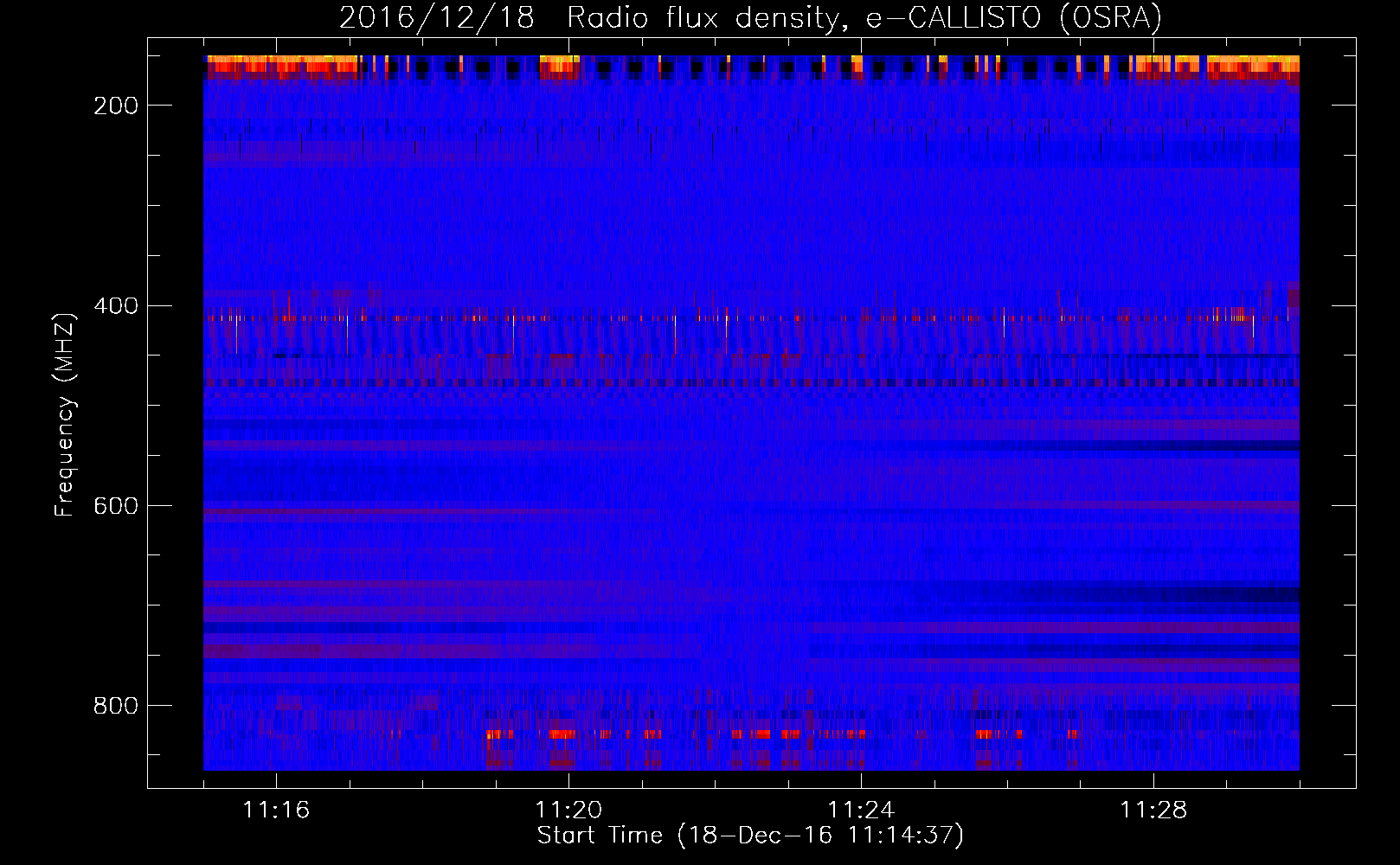
Task: Click the 600 frequency tick label
Action: coord(116,505)
